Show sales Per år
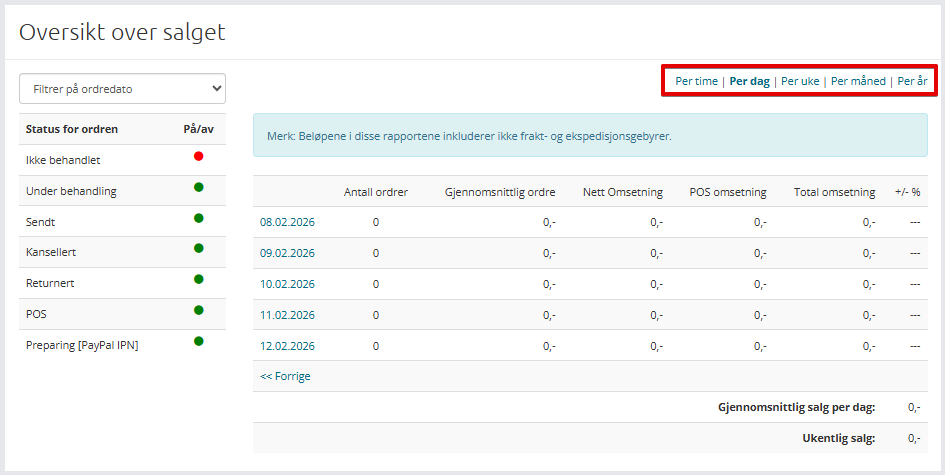 pos(912,81)
